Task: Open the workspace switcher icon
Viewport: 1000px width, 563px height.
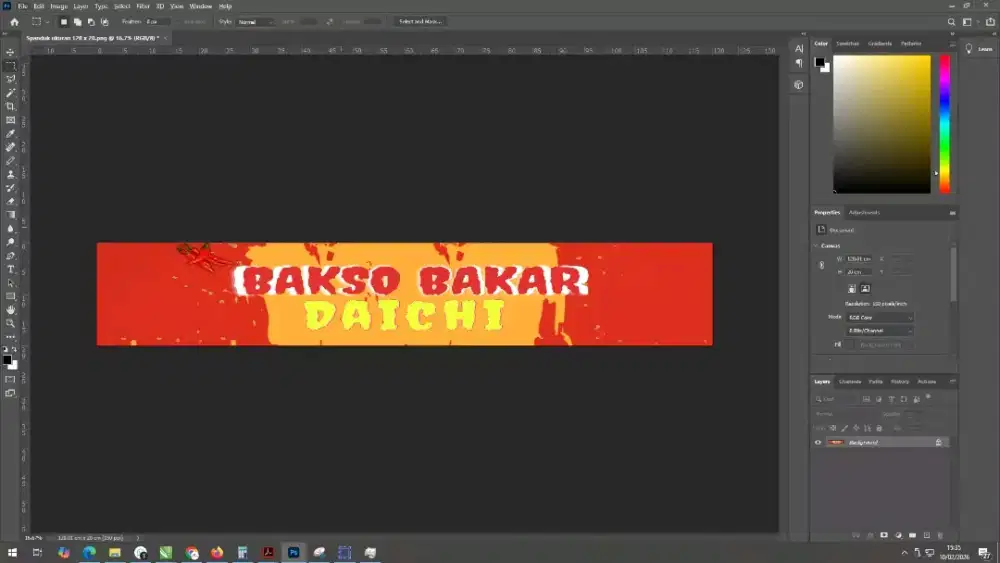Action: [x=967, y=22]
